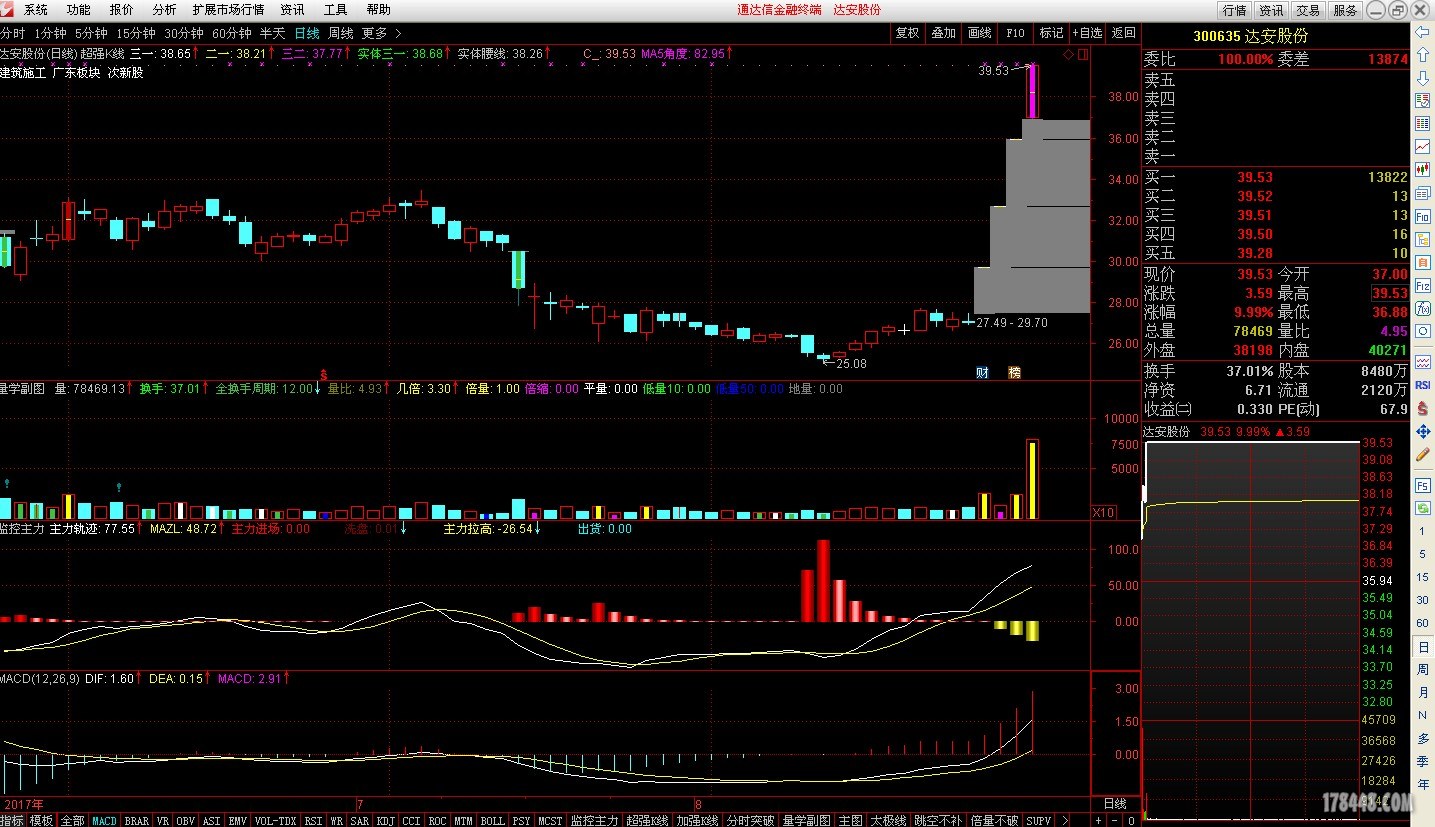Open the wavy line indicator icon

tap(1422, 362)
